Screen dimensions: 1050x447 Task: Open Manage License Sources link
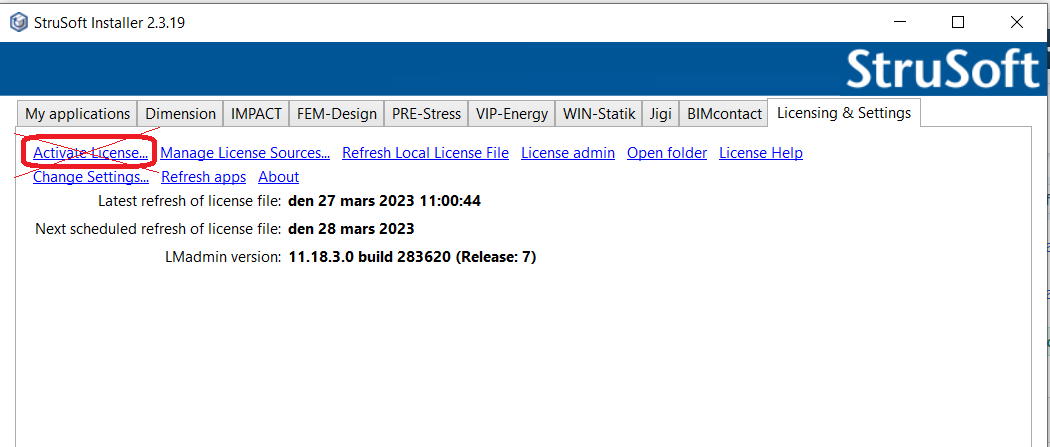point(245,153)
